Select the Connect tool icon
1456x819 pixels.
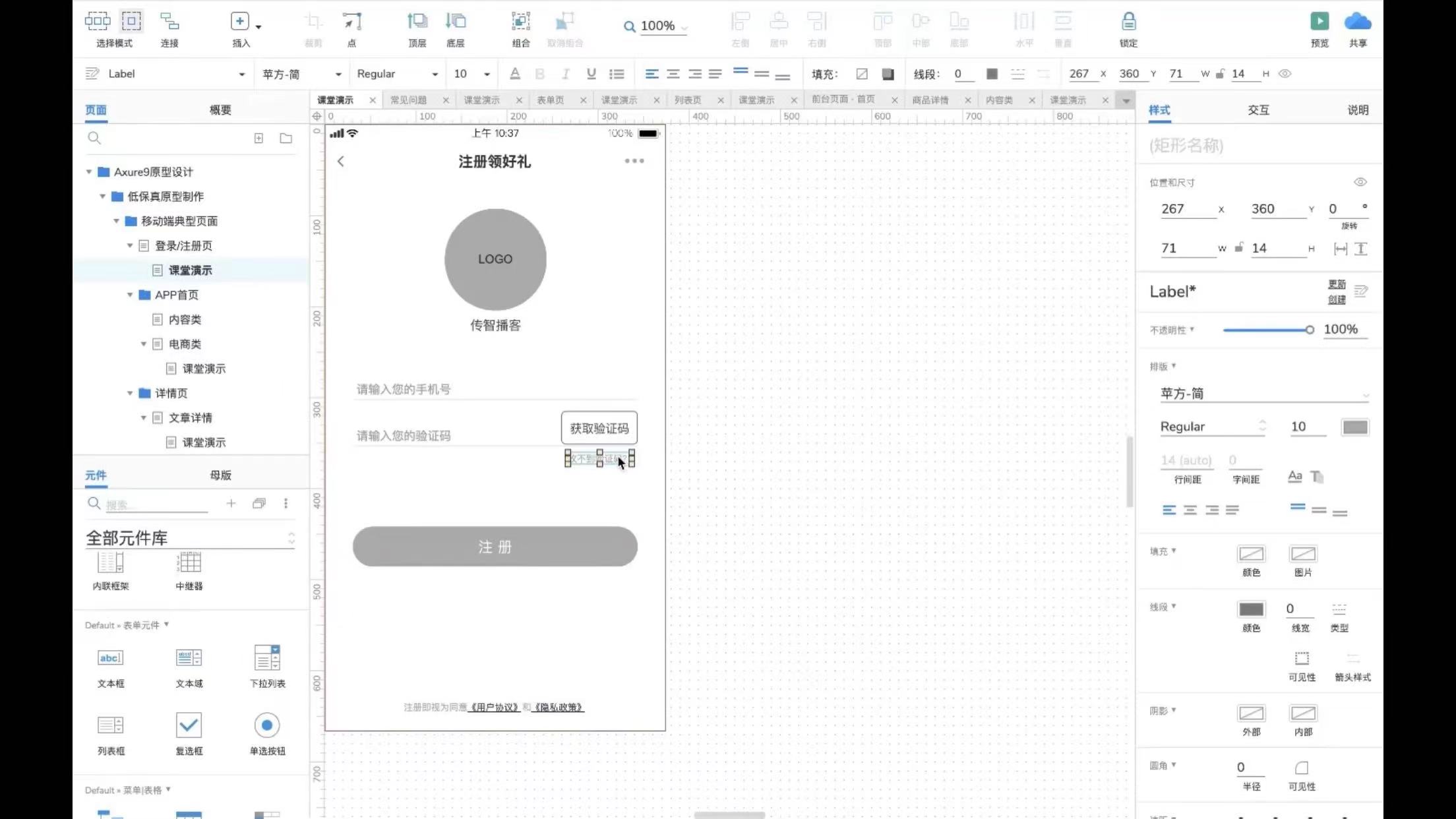(169, 22)
